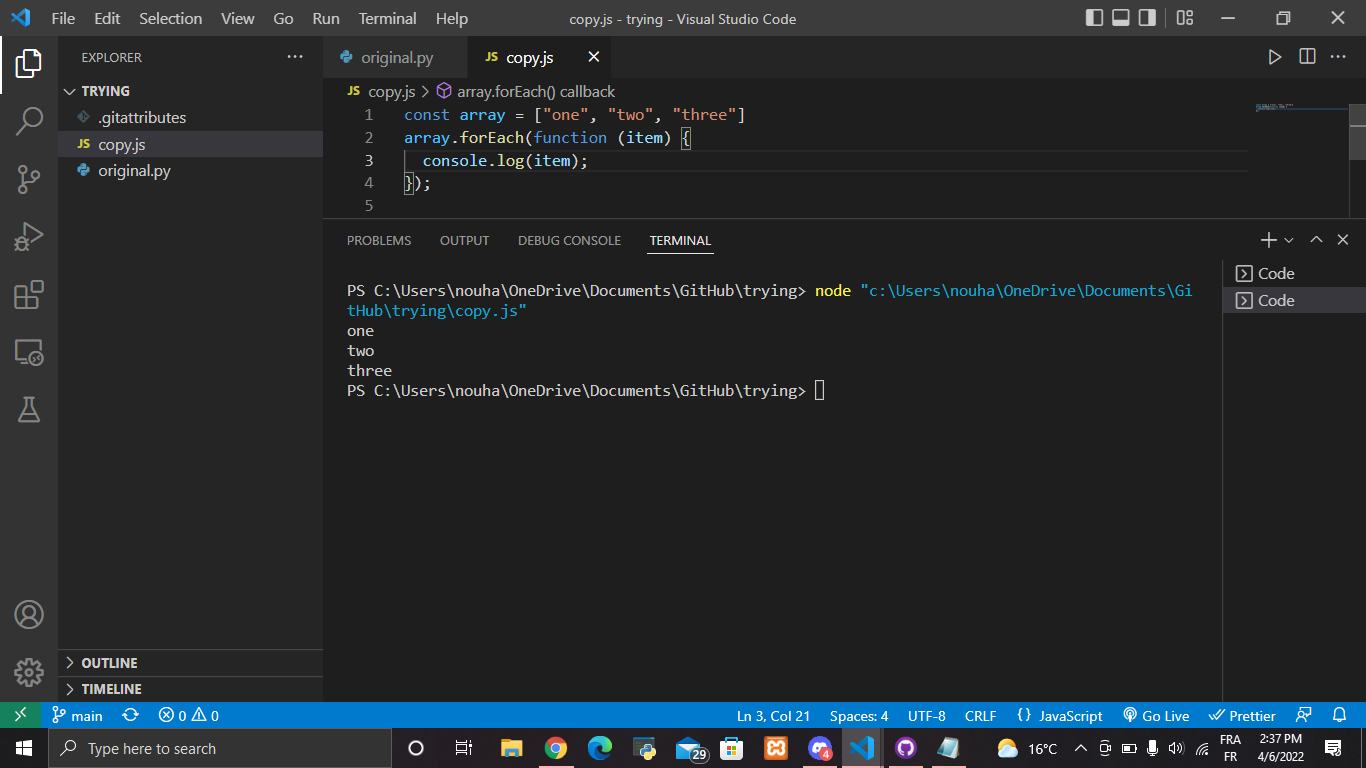1366x768 pixels.
Task: Run copy.js with the play button
Action: [1275, 57]
